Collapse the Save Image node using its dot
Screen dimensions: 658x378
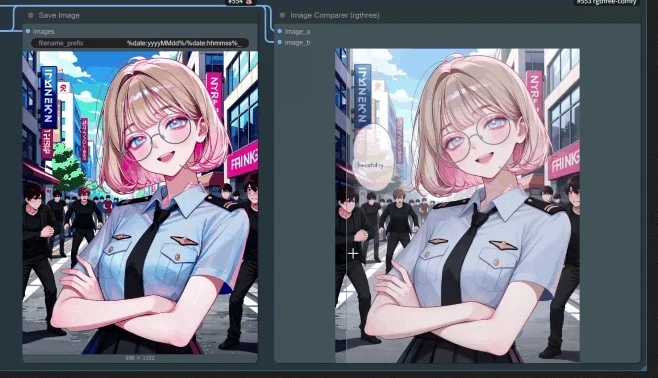click(30, 16)
